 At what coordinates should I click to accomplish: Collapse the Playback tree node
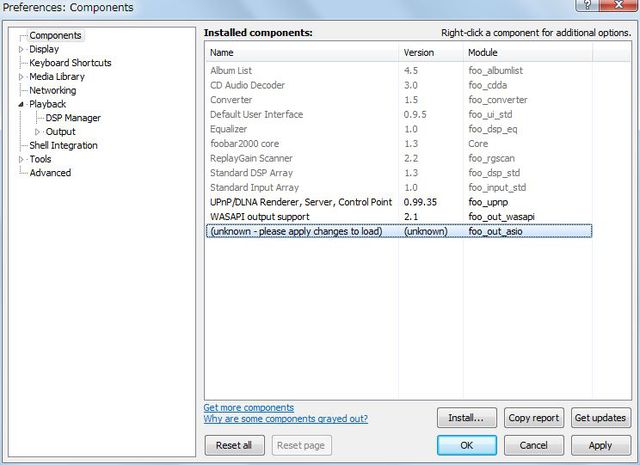(21, 104)
